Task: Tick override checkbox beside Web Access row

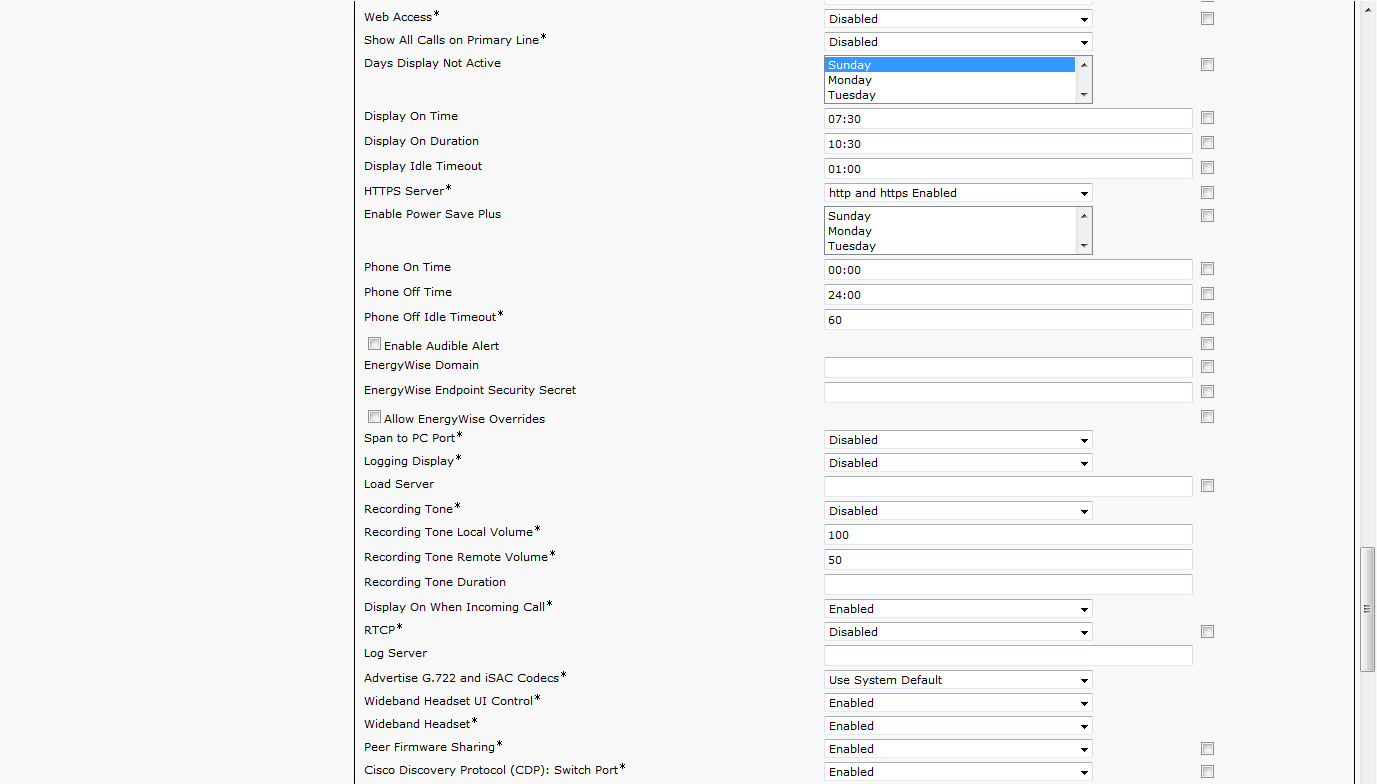Action: coord(1207,19)
